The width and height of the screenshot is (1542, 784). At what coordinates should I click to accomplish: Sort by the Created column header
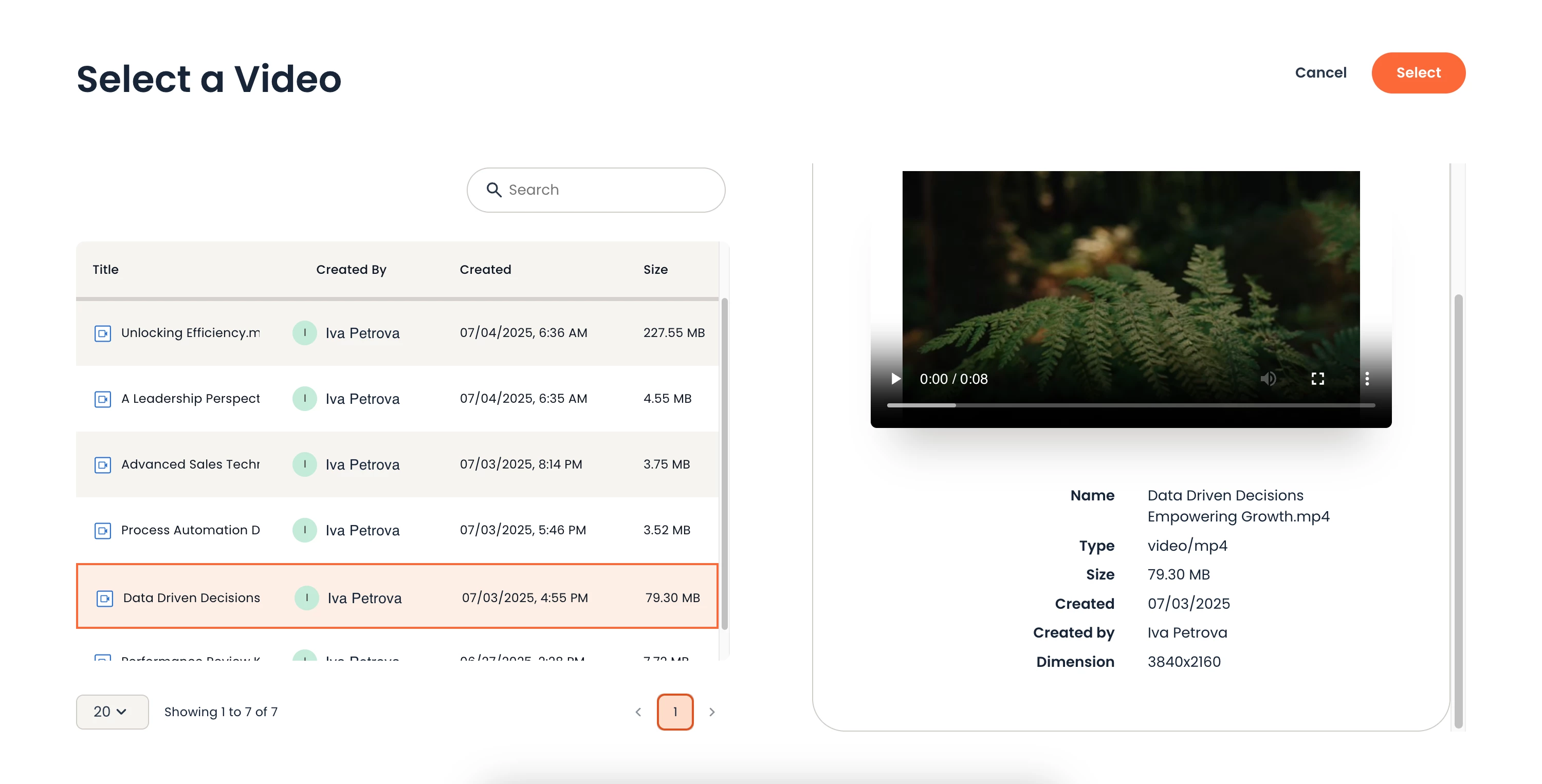(485, 269)
